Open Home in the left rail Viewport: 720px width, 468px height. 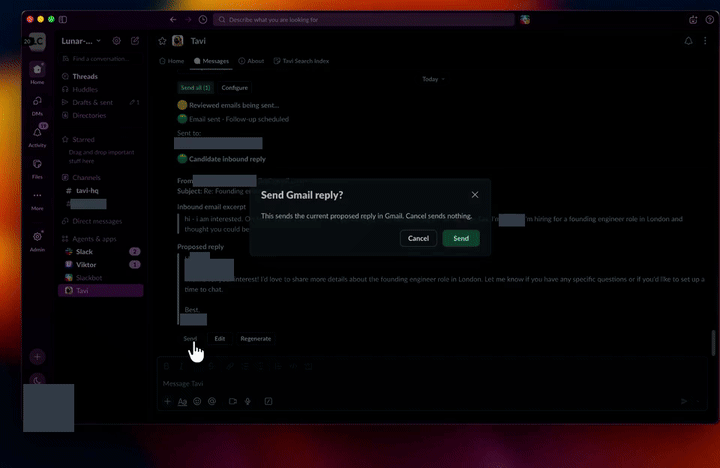tap(37, 73)
